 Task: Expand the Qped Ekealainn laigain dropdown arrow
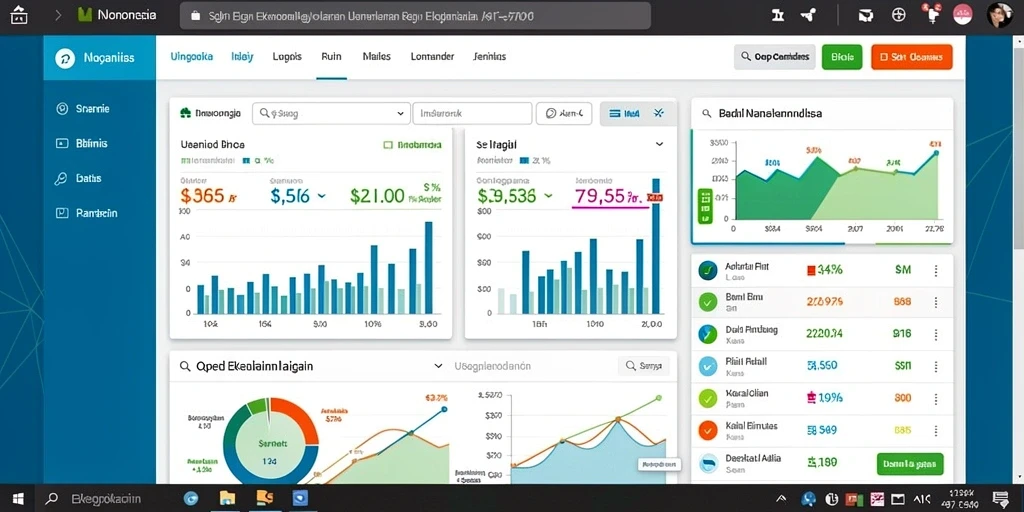tap(438, 366)
